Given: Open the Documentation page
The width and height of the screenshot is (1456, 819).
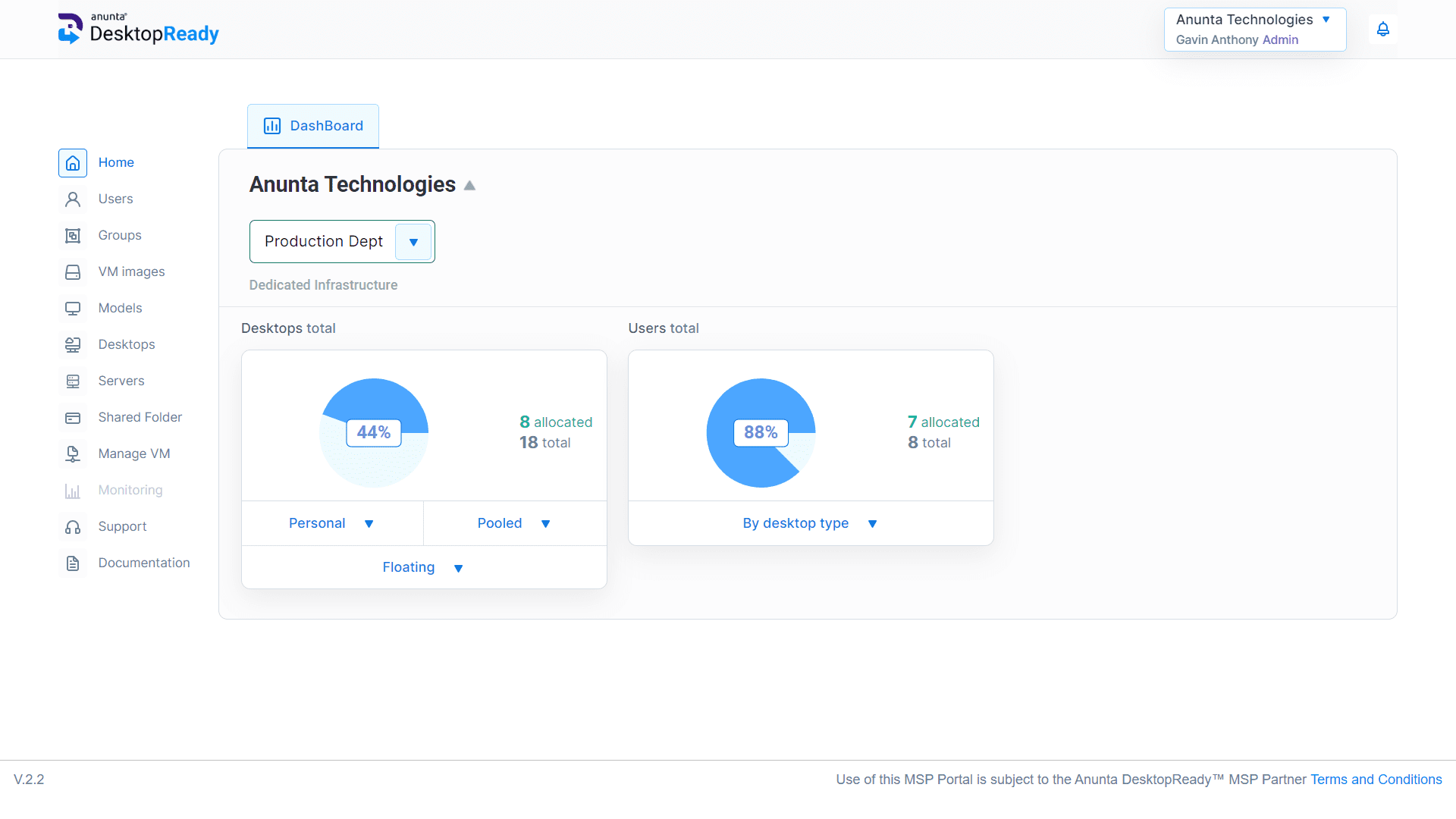Looking at the screenshot, I should 143,563.
